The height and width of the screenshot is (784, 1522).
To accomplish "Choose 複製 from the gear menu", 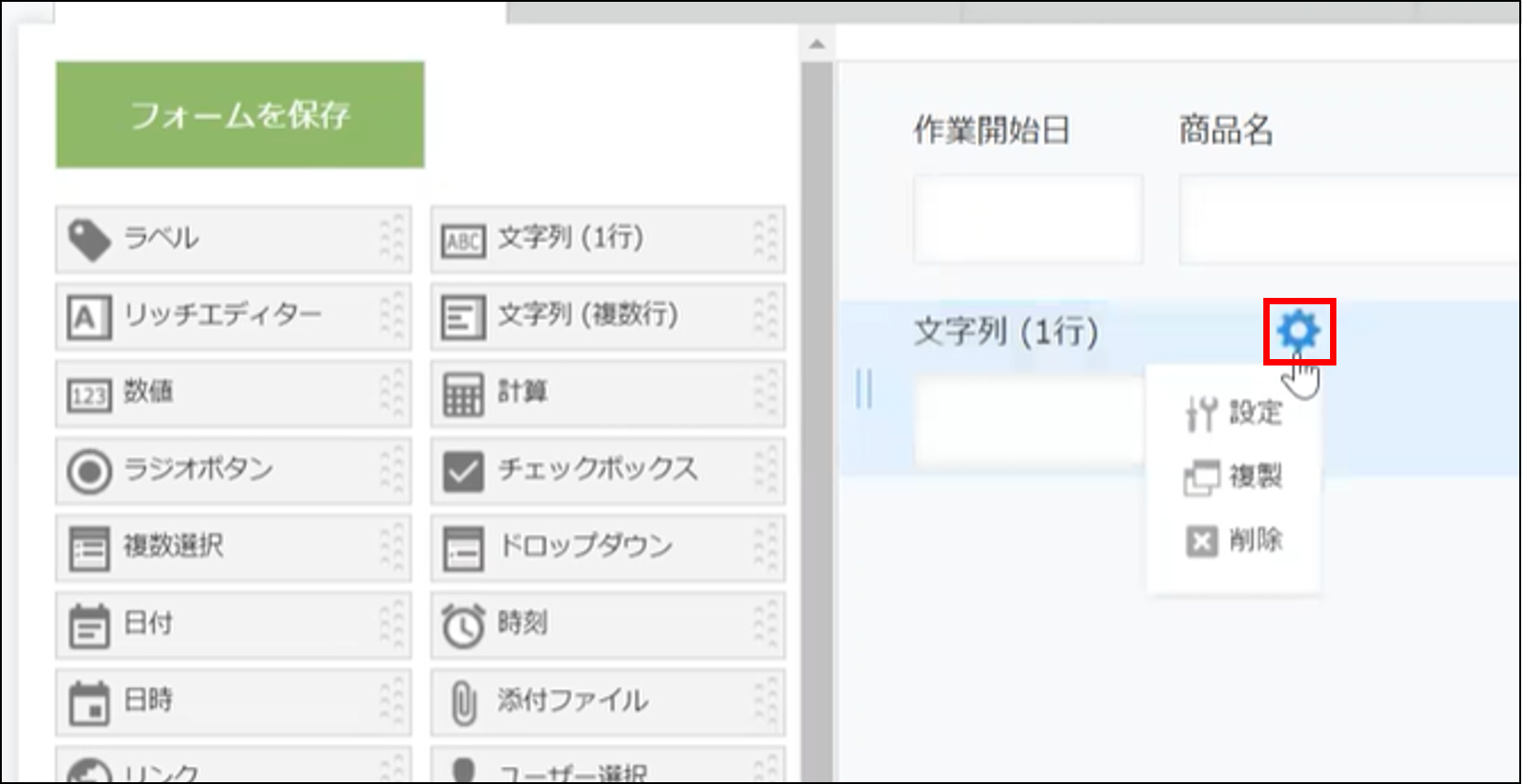I will (x=1233, y=477).
